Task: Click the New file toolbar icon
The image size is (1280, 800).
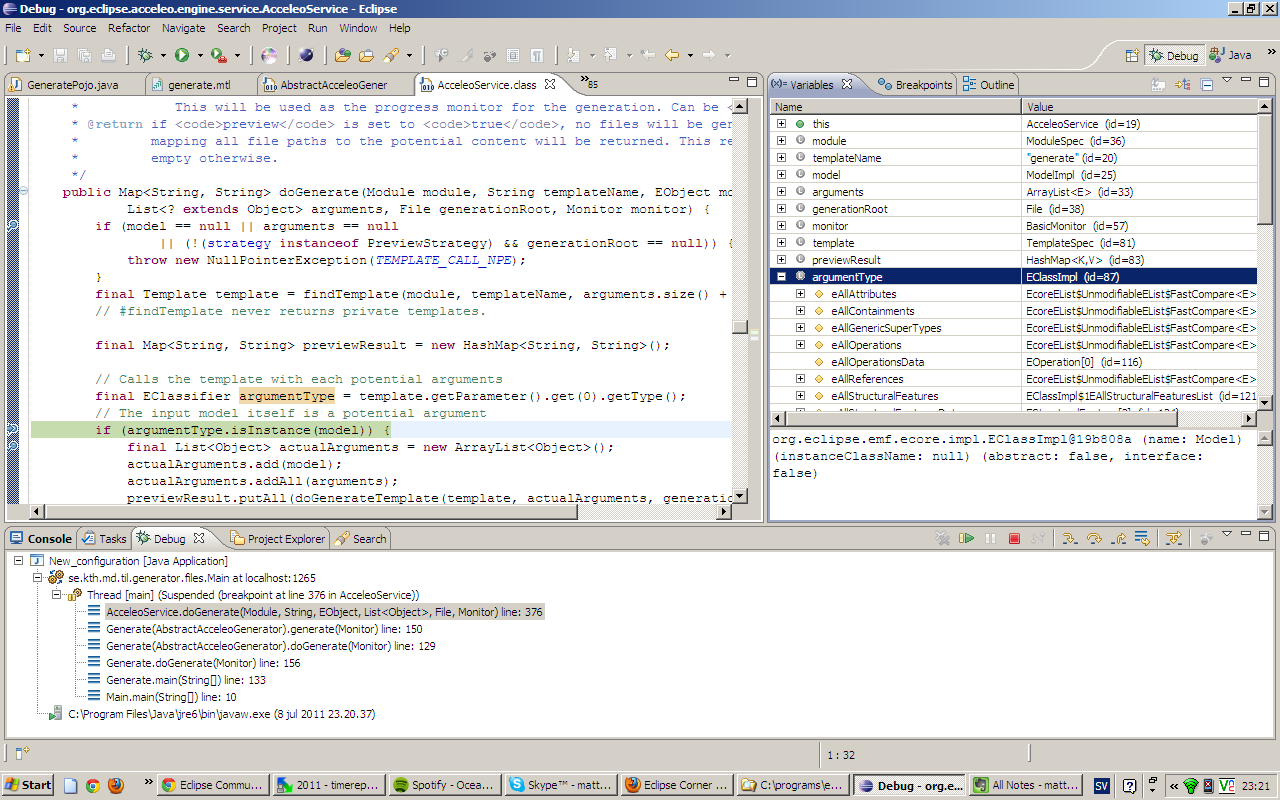Action: [23, 55]
